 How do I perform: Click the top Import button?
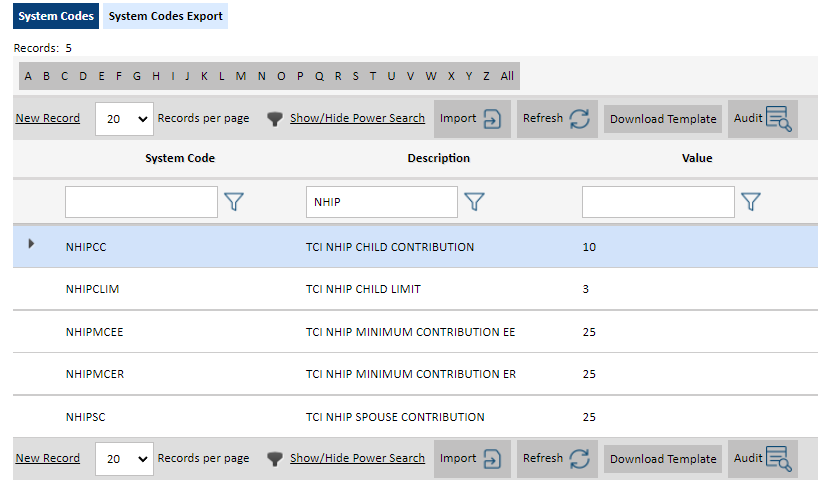point(472,119)
